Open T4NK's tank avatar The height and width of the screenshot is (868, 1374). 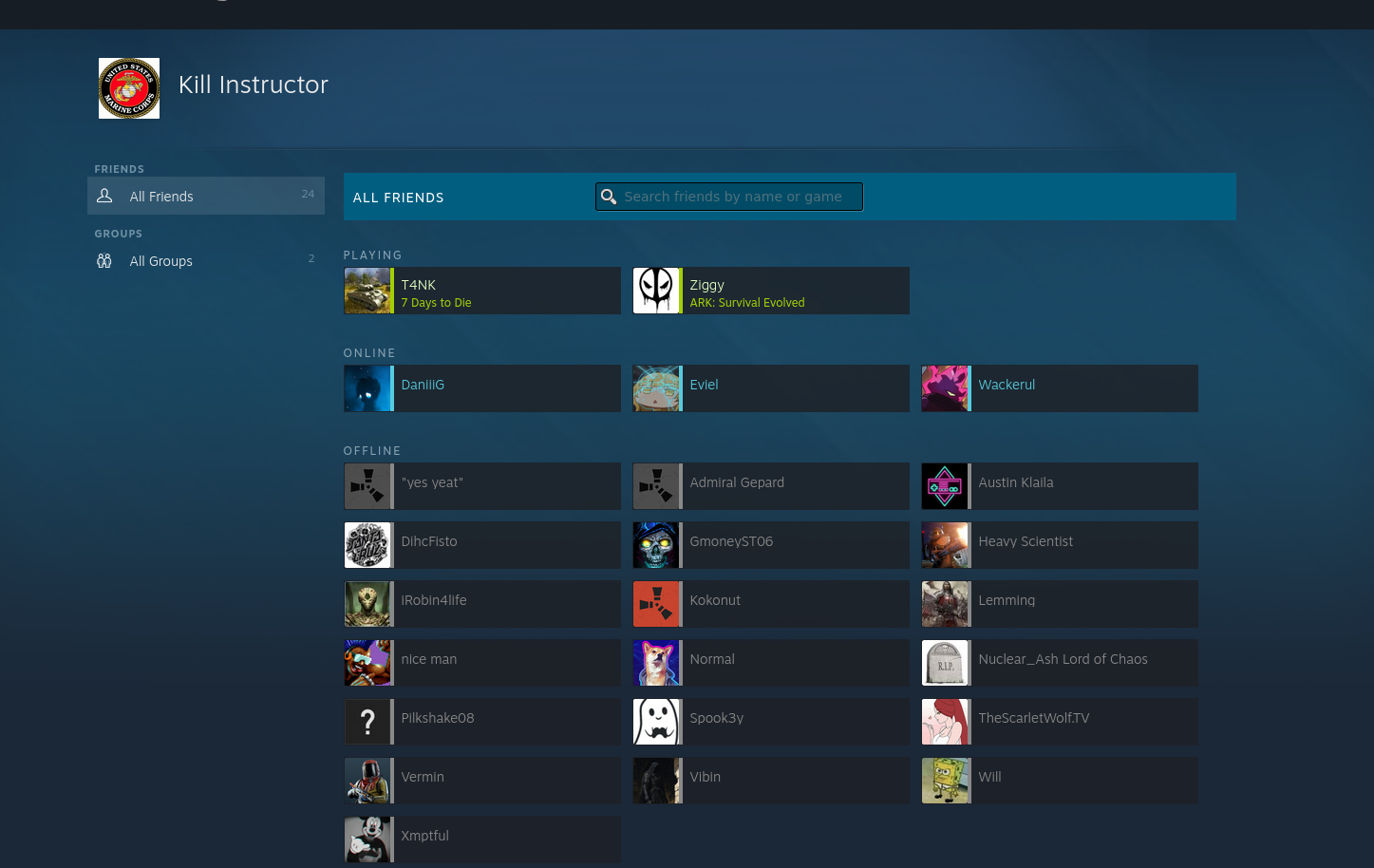367,291
